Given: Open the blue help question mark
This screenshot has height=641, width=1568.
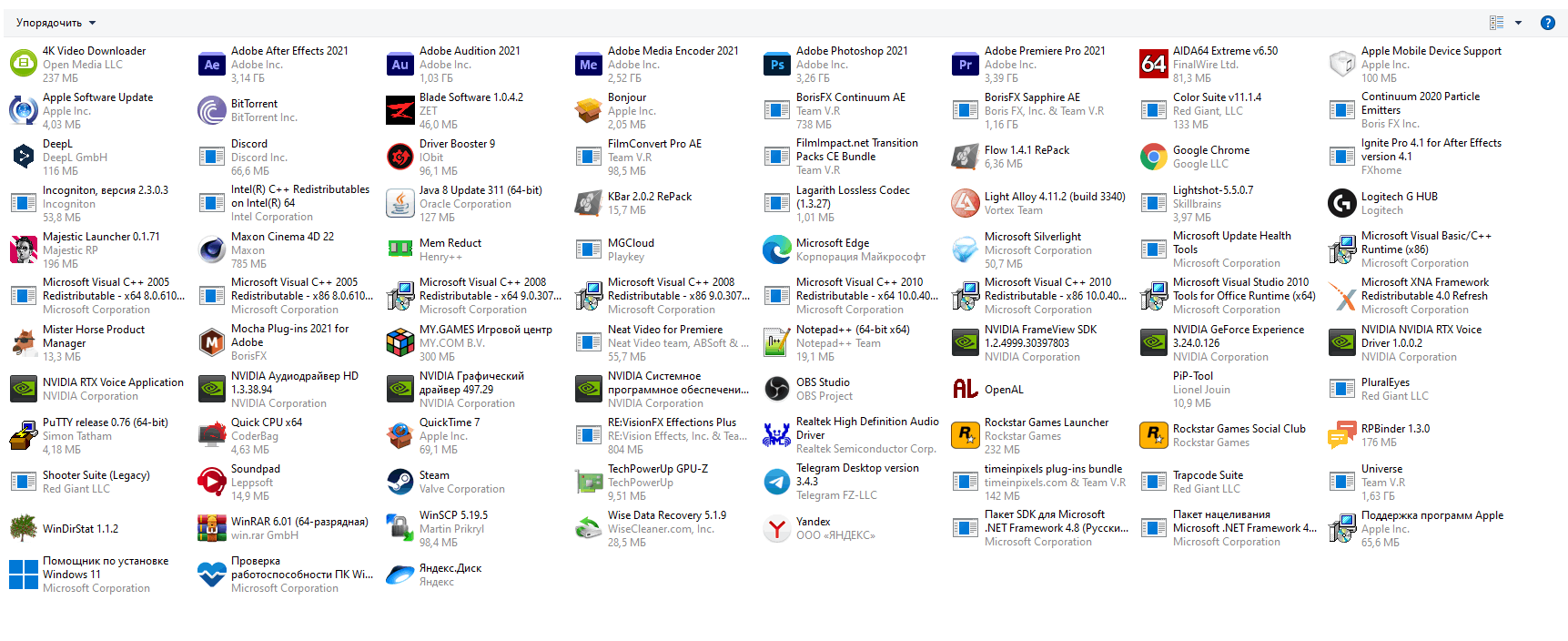Looking at the screenshot, I should (x=1547, y=23).
